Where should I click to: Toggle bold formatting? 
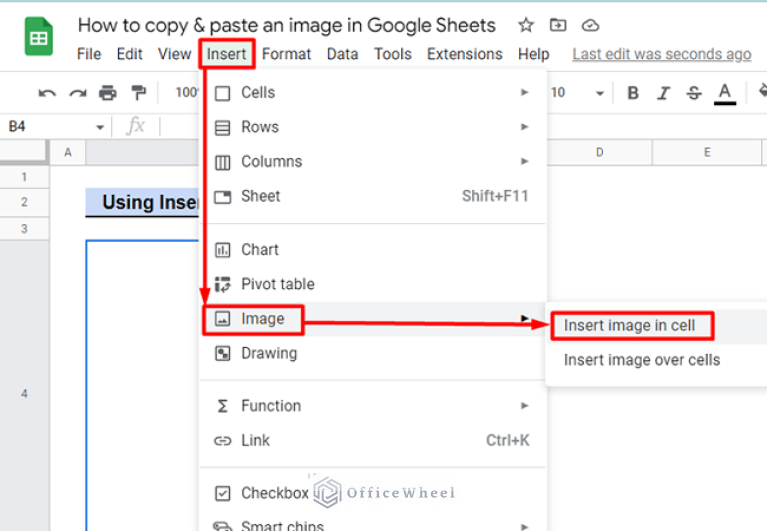pyautogui.click(x=632, y=93)
